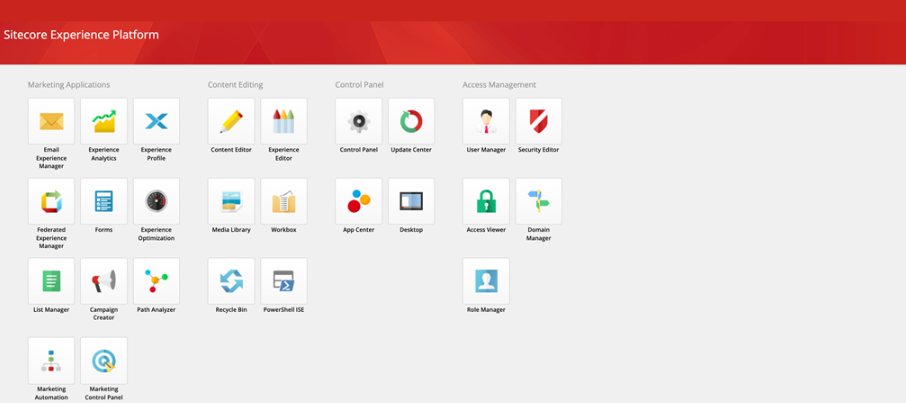Start Campaign Creator megaphone icon
Image resolution: width=906 pixels, height=403 pixels.
pos(104,281)
